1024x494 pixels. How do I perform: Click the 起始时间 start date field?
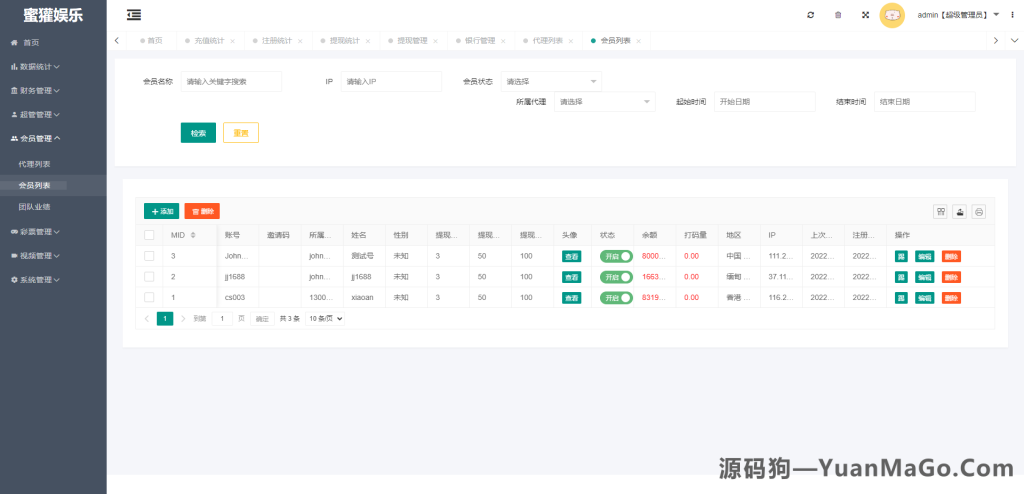765,102
